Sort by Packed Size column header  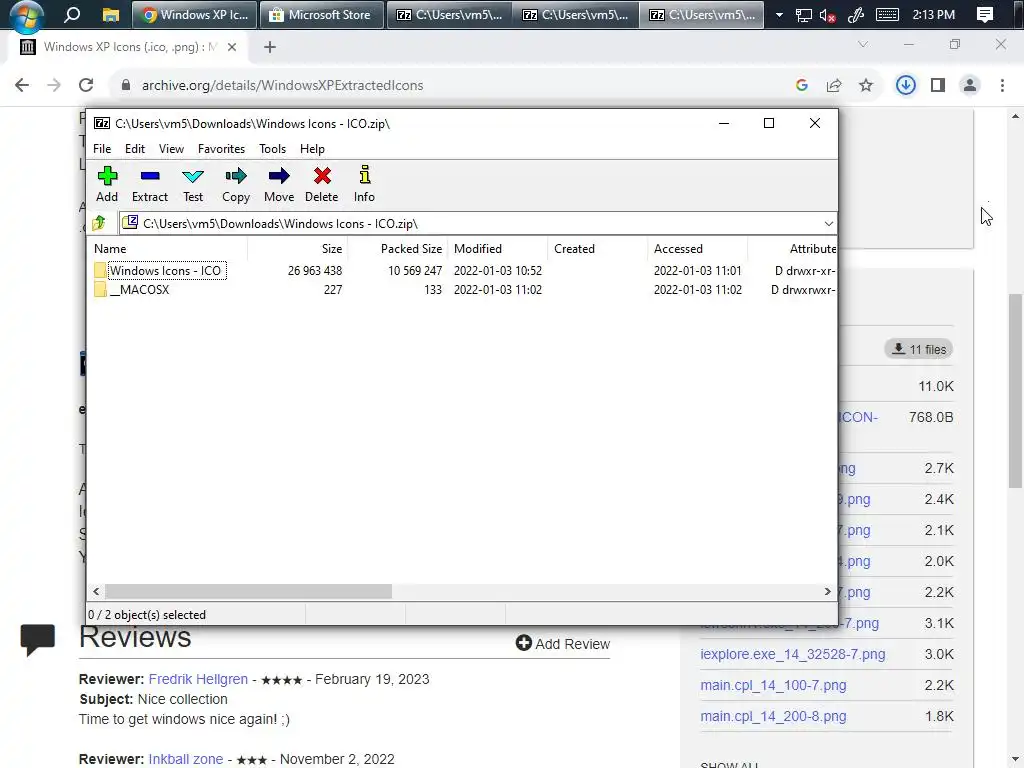click(397, 249)
